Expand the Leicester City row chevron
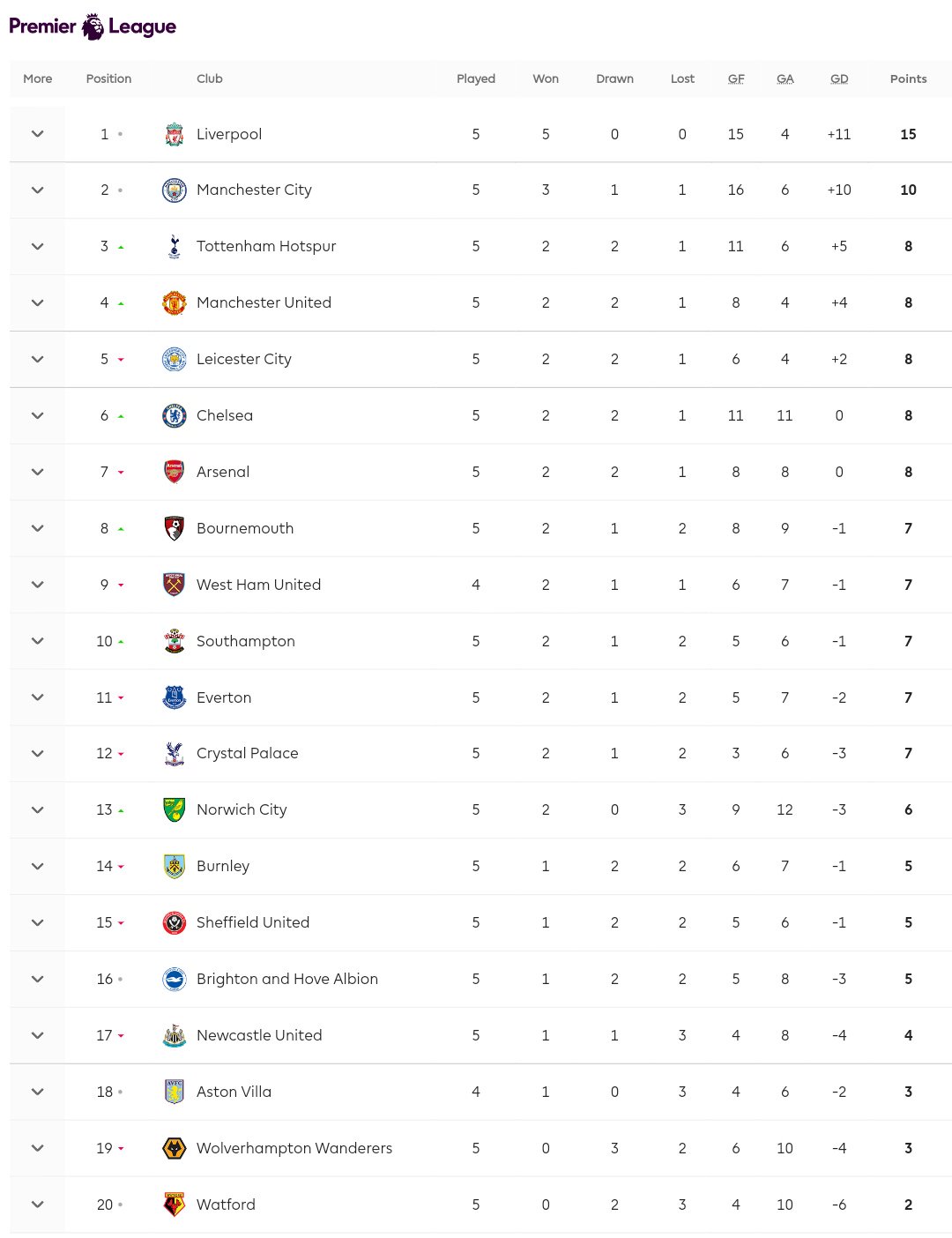952x1238 pixels. tap(37, 359)
